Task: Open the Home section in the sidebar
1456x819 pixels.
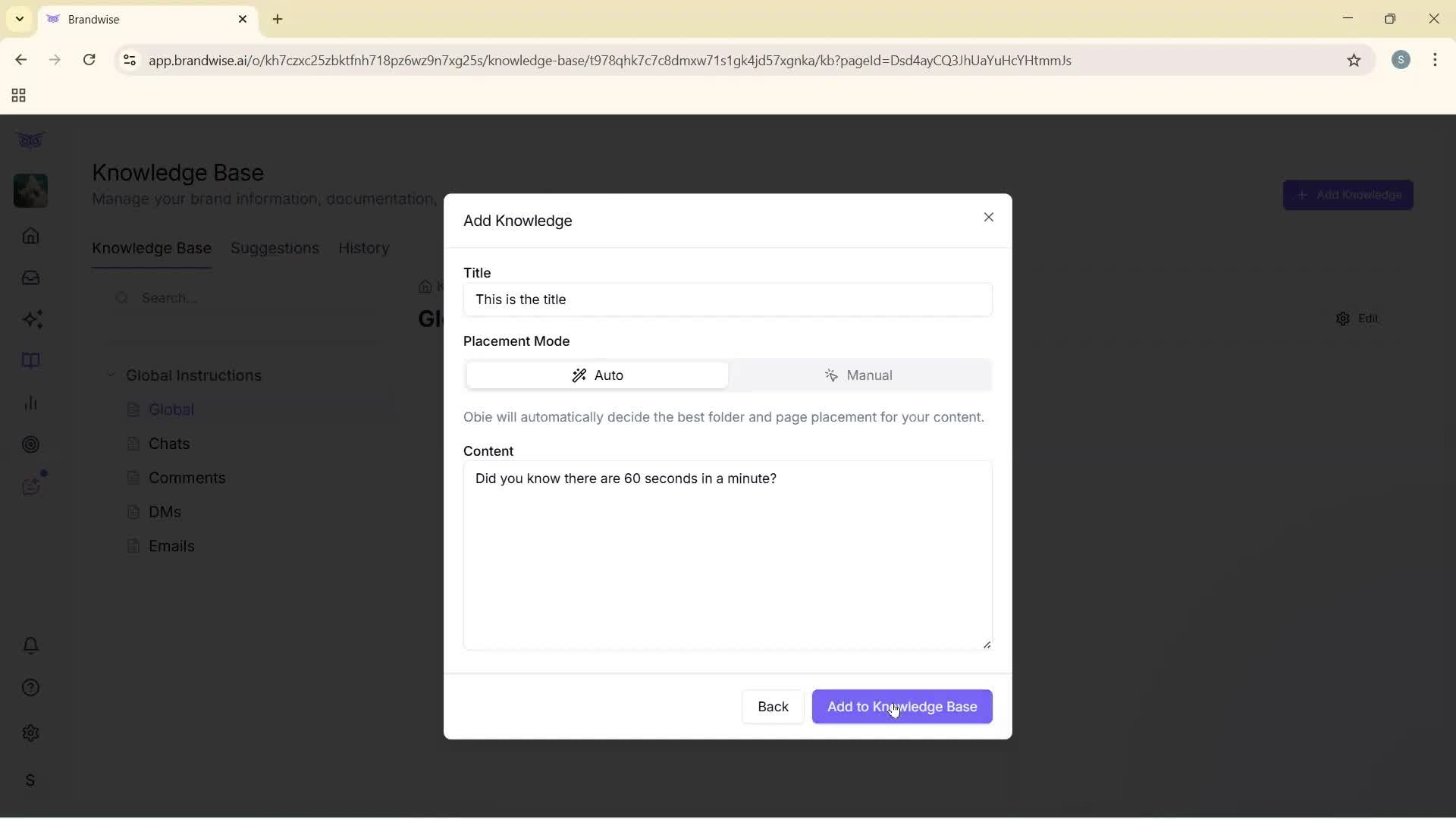Action: (x=30, y=236)
